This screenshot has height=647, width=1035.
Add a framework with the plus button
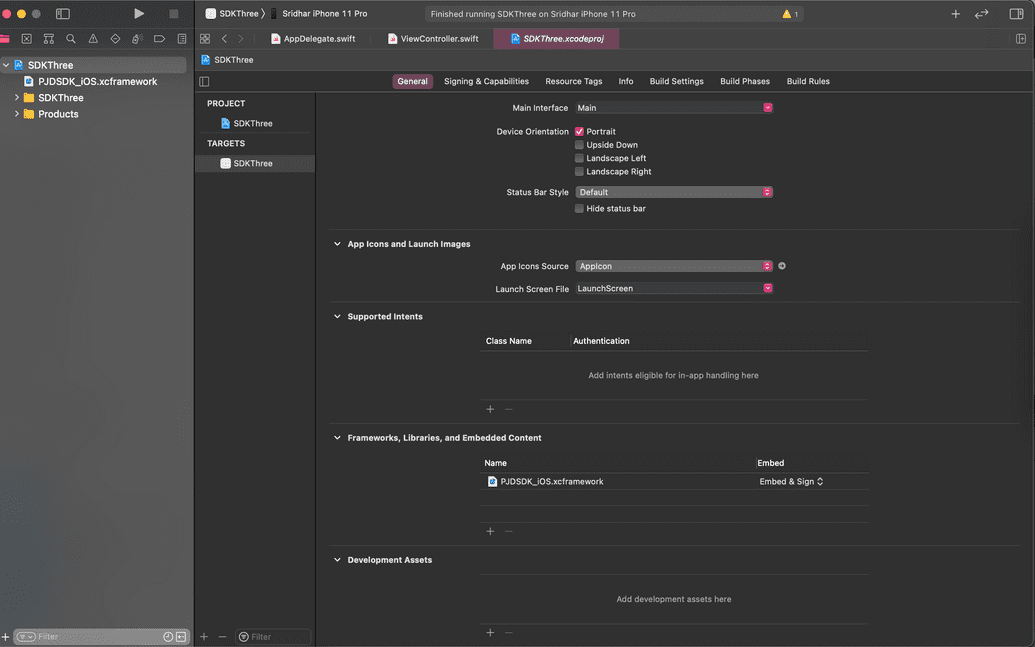(490, 531)
